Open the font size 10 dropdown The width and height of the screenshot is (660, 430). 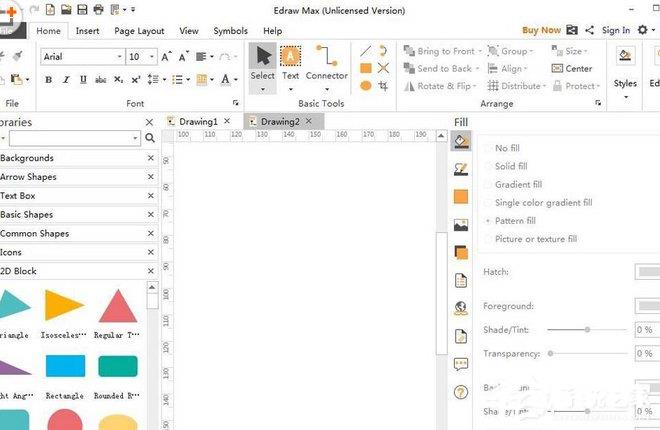(x=152, y=57)
